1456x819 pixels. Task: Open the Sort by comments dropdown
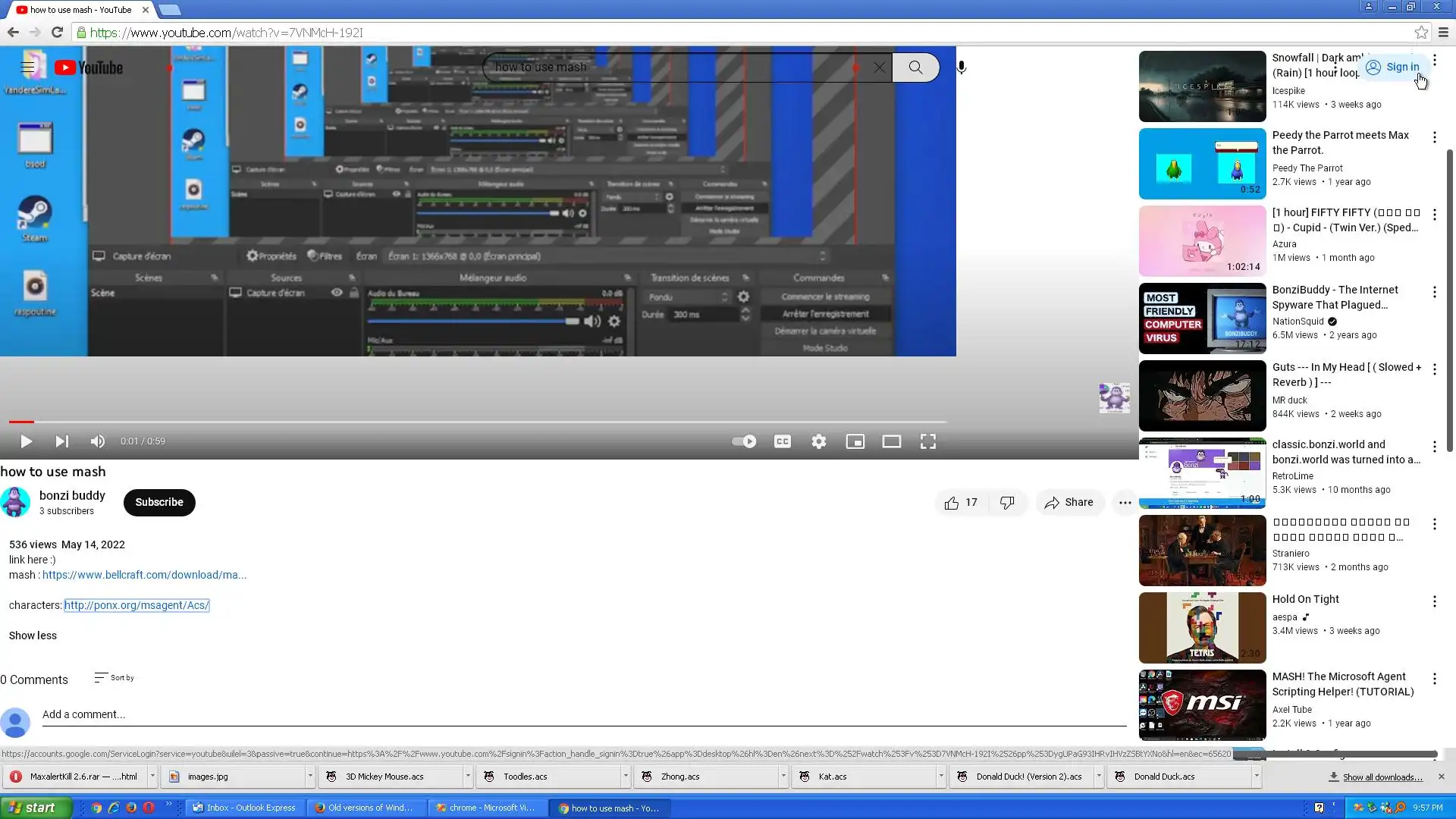point(115,678)
